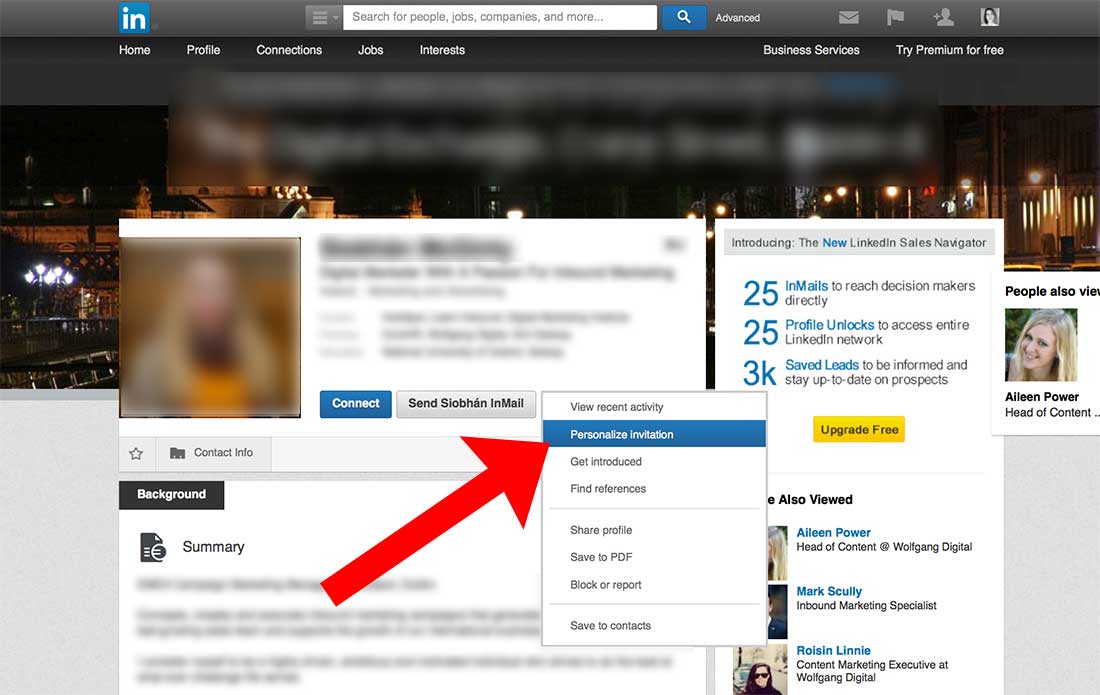
Task: Check notifications via the flag icon
Action: pyautogui.click(x=894, y=16)
